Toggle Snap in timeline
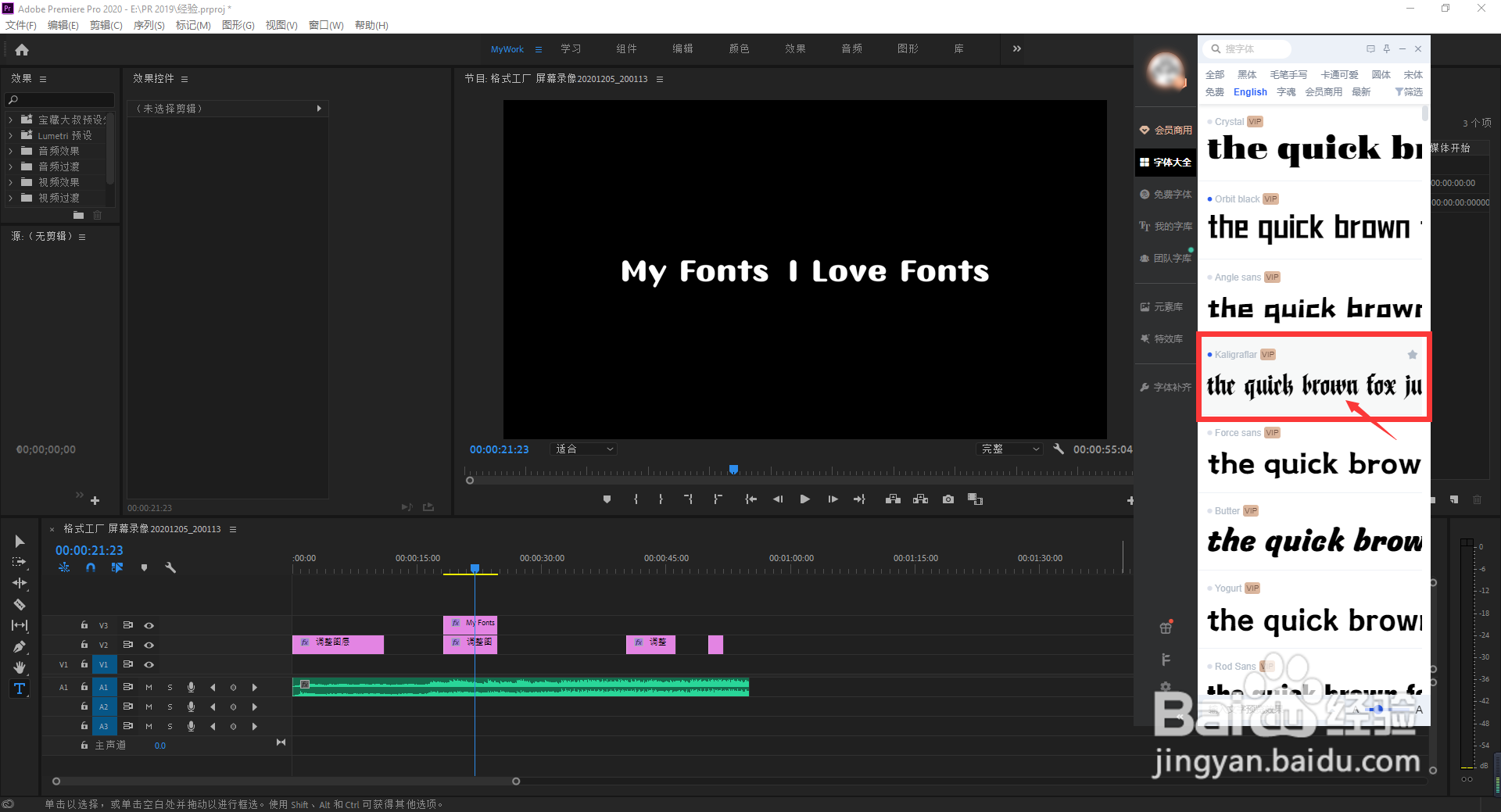Image resolution: width=1501 pixels, height=812 pixels. (x=91, y=567)
